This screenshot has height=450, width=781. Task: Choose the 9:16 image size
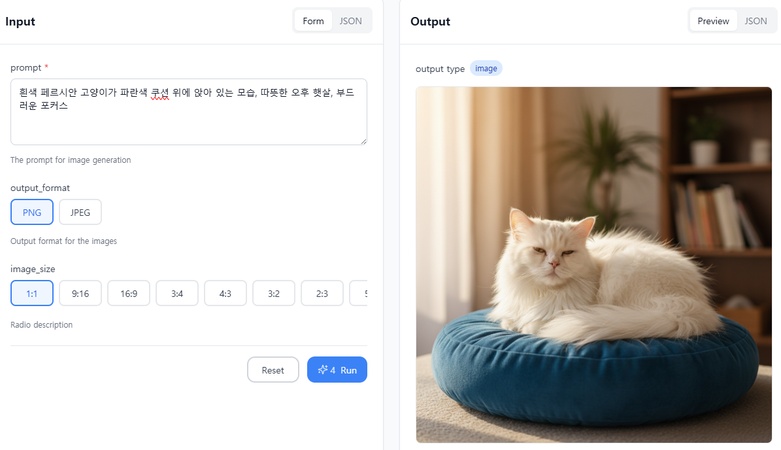tap(80, 293)
